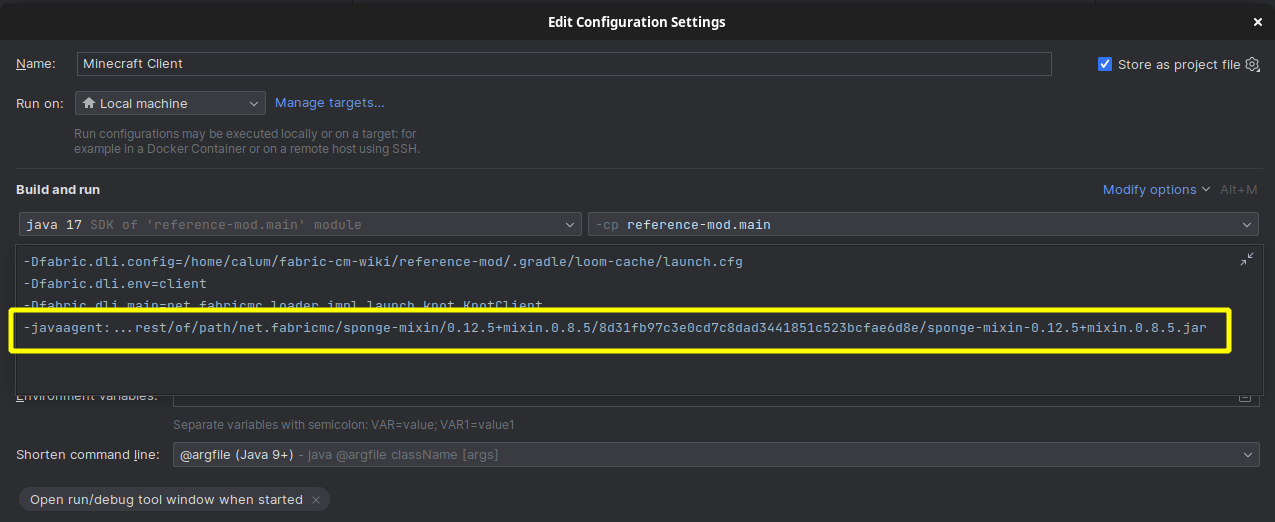1275x522 pixels.
Task: Close the Edit Configuration Settings dialog
Action: [x=1258, y=22]
